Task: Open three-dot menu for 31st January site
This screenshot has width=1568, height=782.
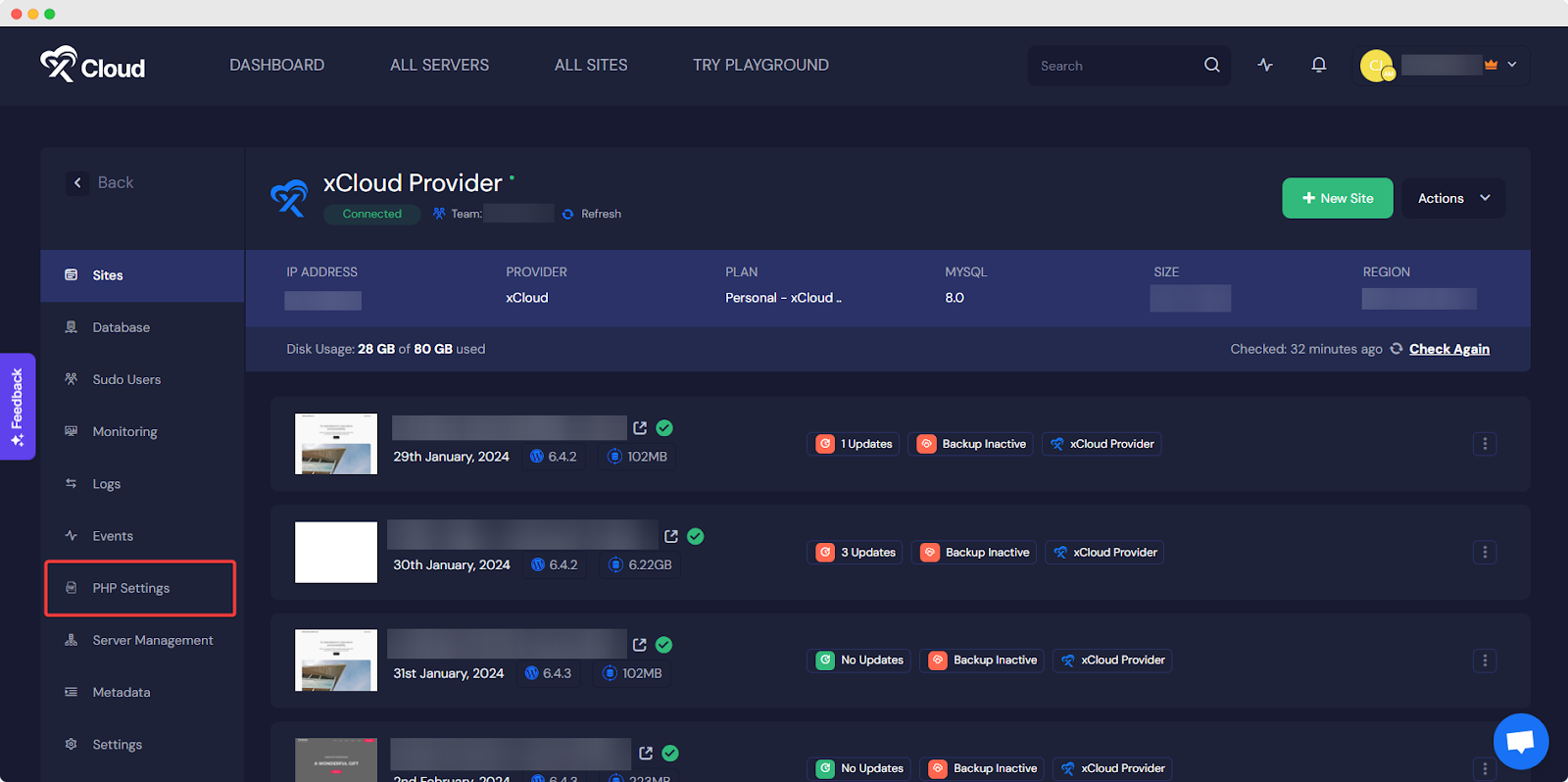Action: (1484, 660)
